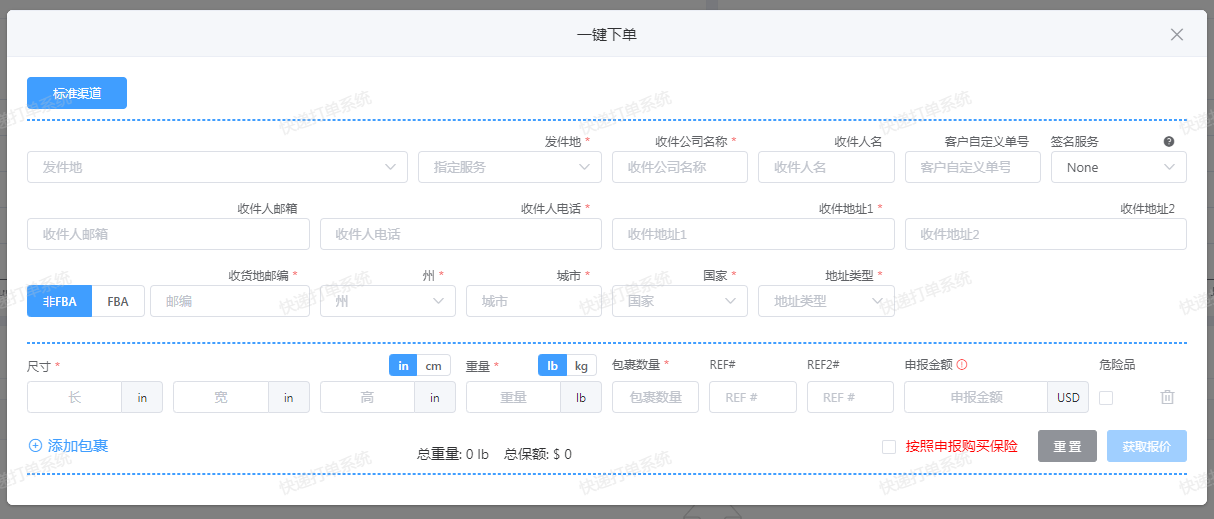Select the FBA address option
The image size is (1214, 519).
118,301
